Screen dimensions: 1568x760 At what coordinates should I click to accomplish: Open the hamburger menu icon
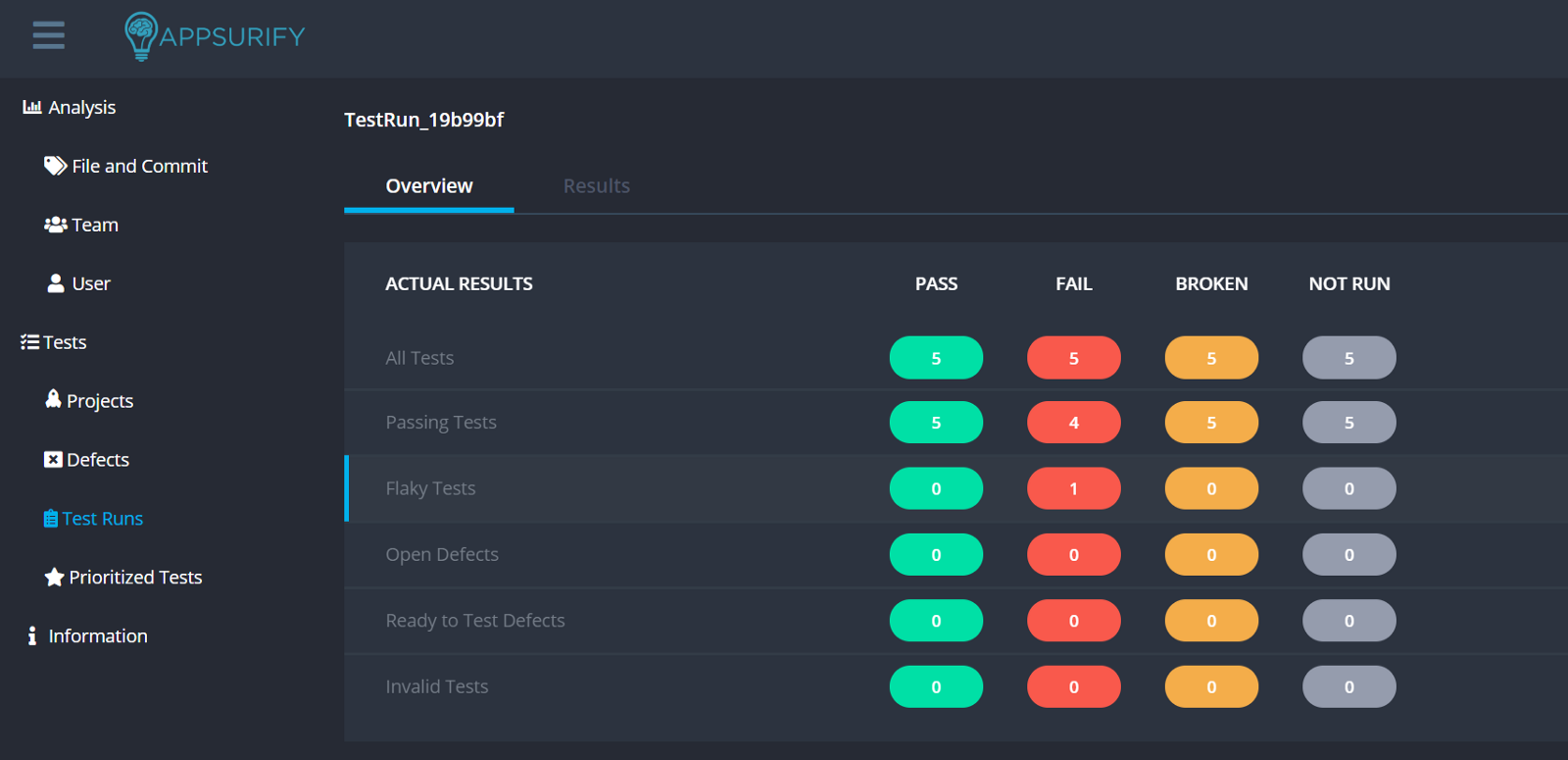pos(48,35)
